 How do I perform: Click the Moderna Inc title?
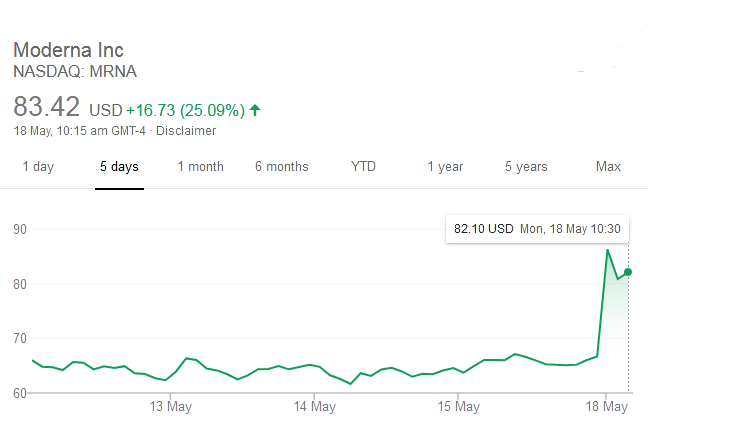point(68,50)
